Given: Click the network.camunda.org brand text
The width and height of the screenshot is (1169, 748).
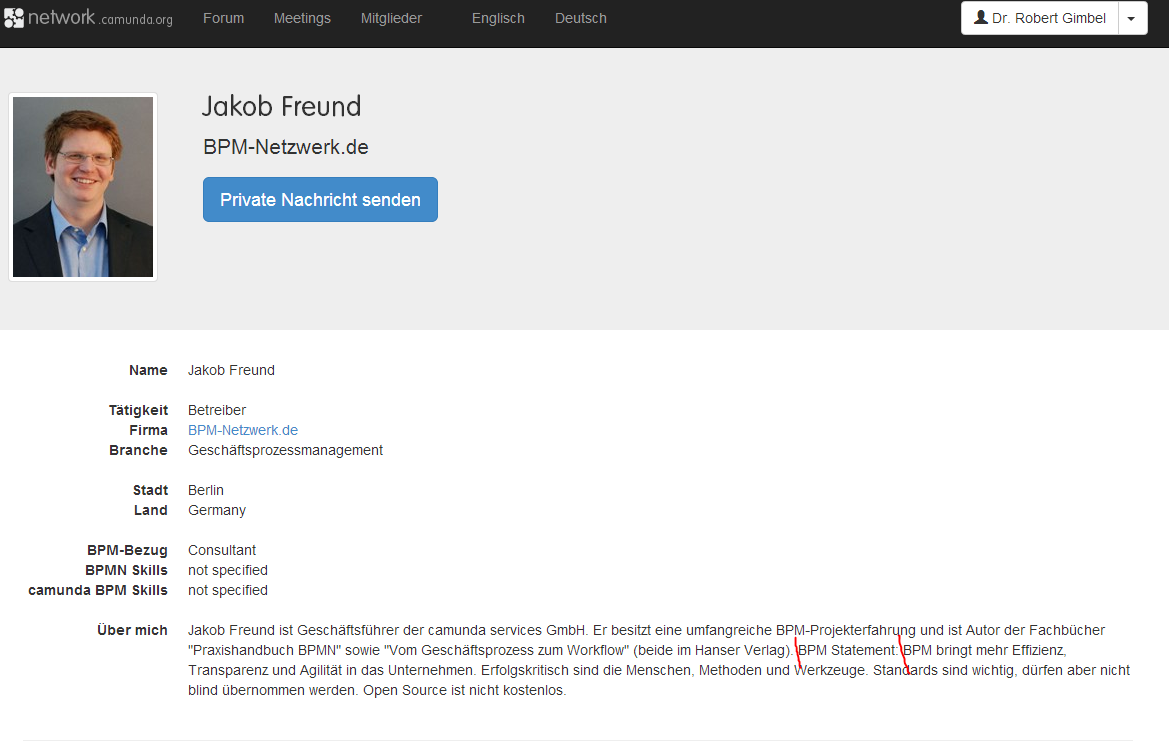Looking at the screenshot, I should (x=100, y=18).
